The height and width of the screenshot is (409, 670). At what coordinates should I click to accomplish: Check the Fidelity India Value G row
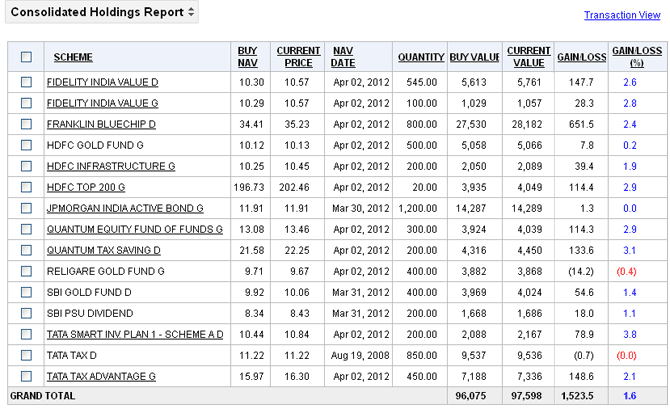(26, 103)
